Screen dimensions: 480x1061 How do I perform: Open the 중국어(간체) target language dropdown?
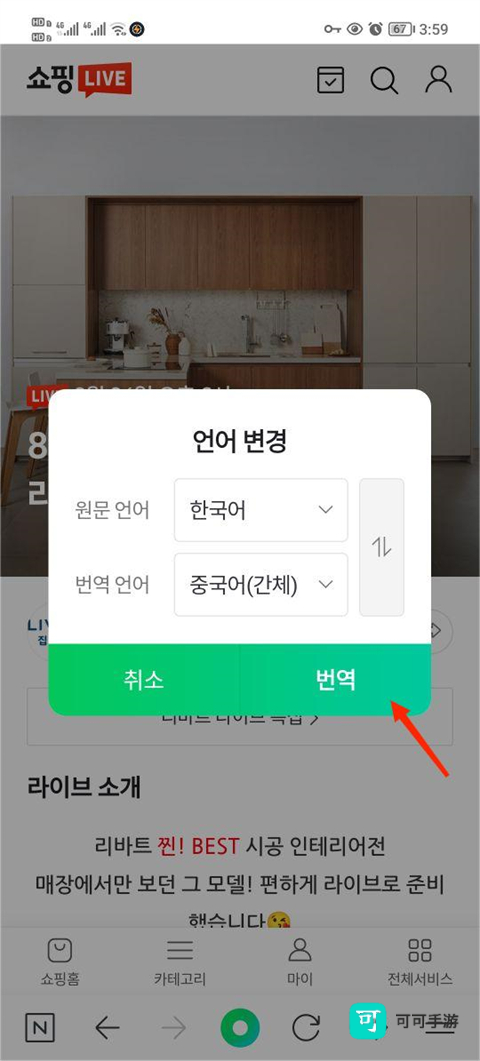point(261,585)
